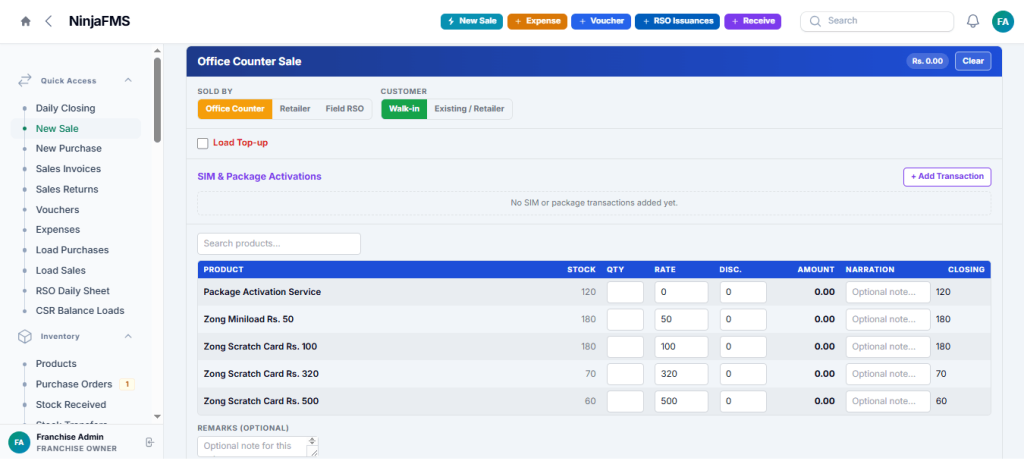Click Qty field for Zong Scratch Card Rs. 500

click(x=625, y=401)
